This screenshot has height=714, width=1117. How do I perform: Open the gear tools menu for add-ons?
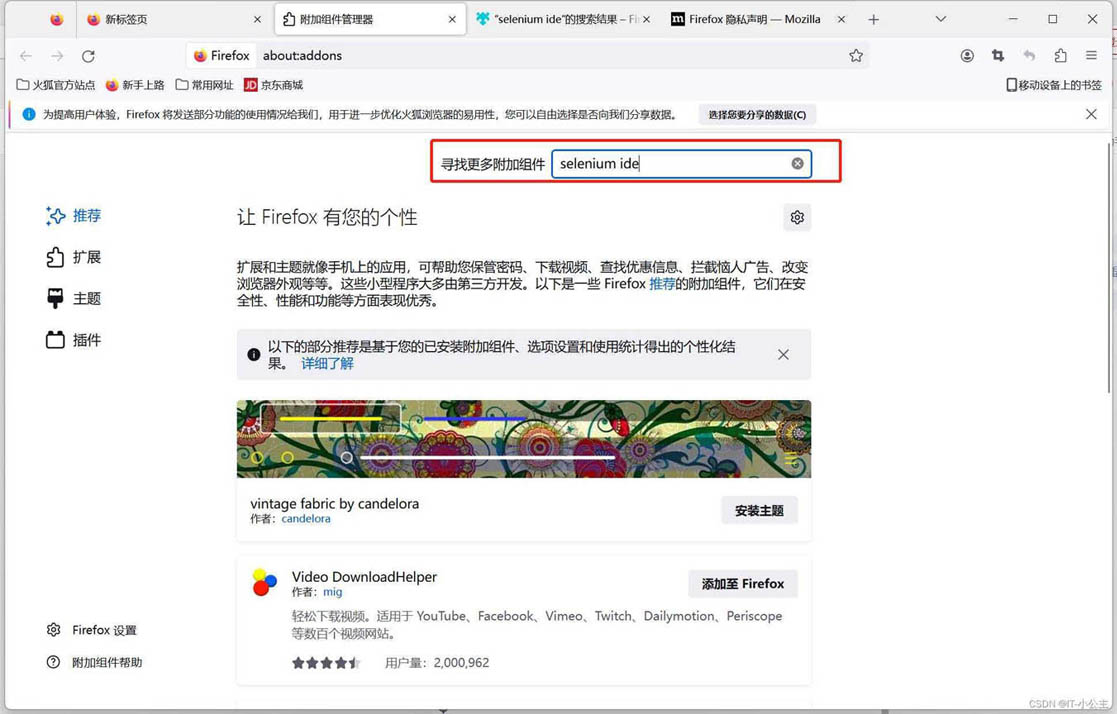[797, 217]
